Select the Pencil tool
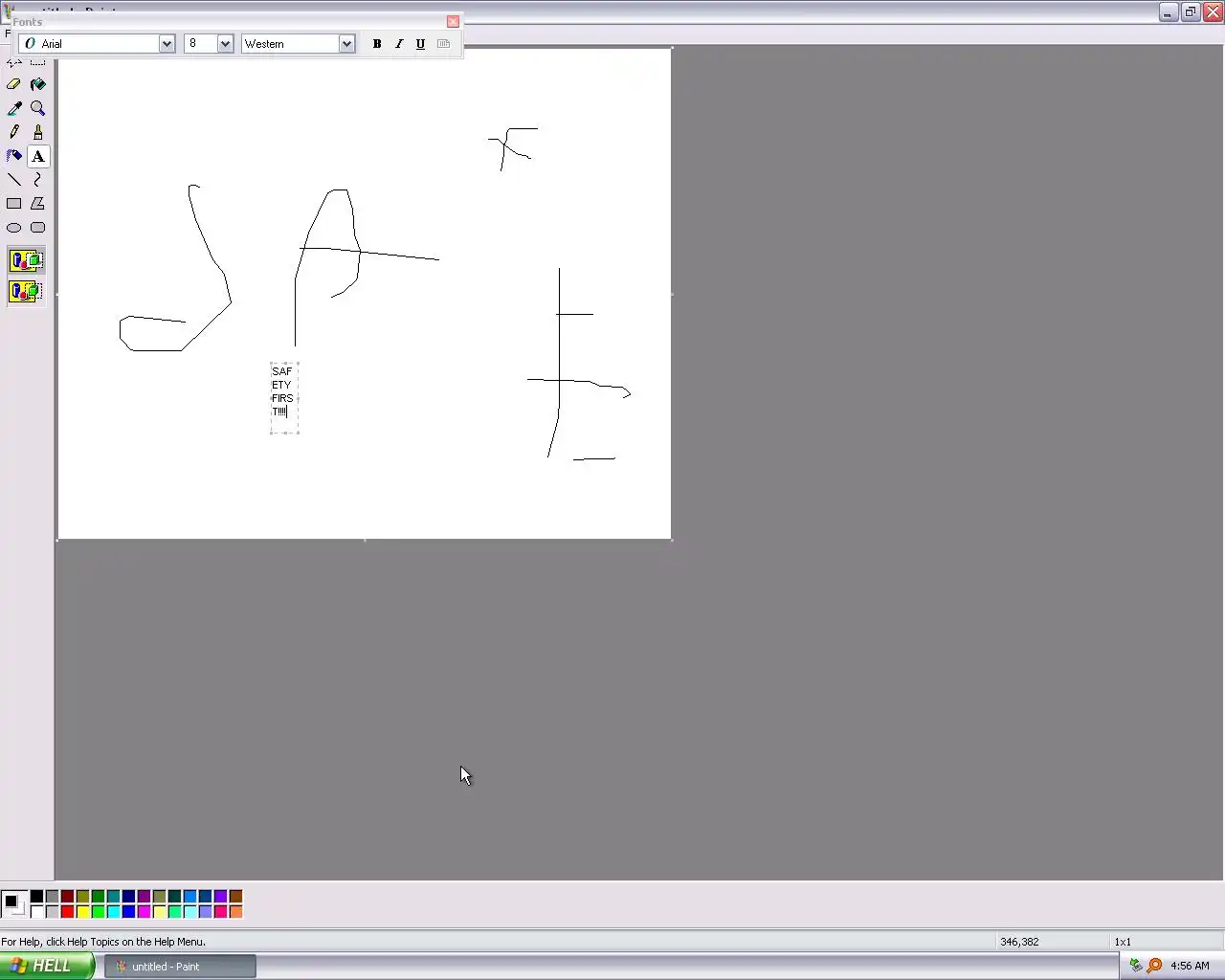 (x=14, y=132)
